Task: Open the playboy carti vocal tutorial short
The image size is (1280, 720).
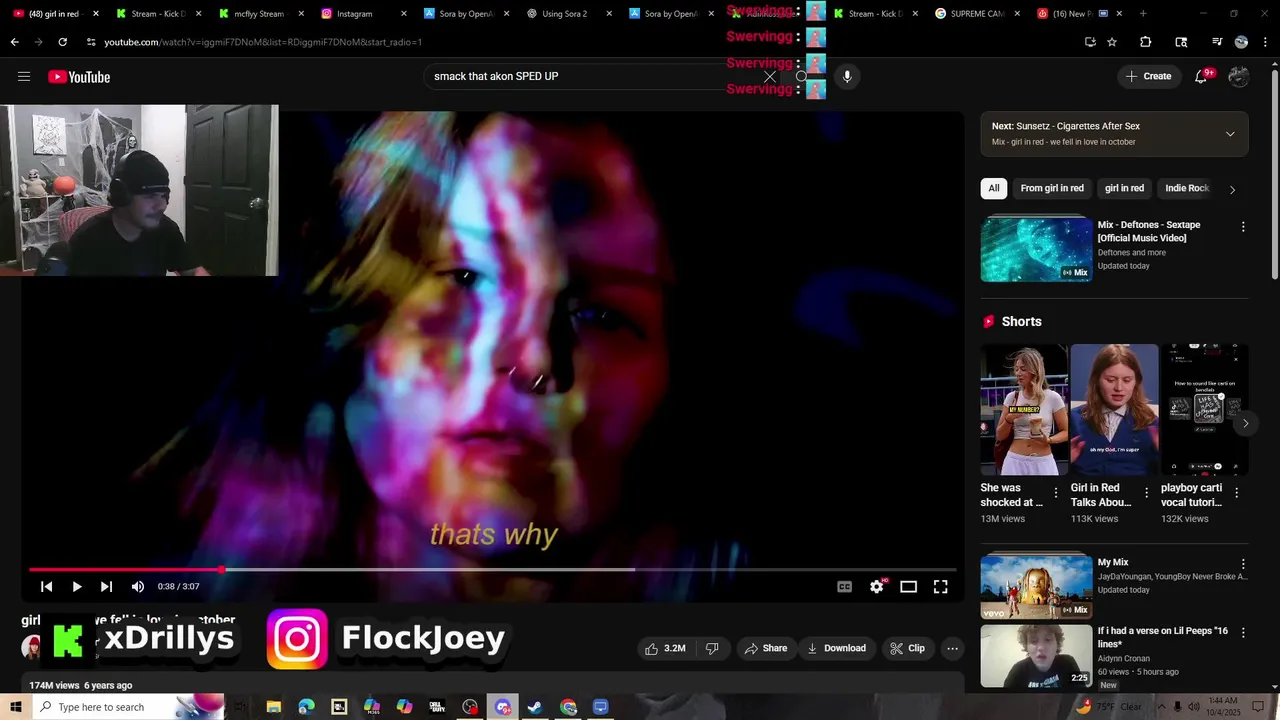Action: point(1204,410)
